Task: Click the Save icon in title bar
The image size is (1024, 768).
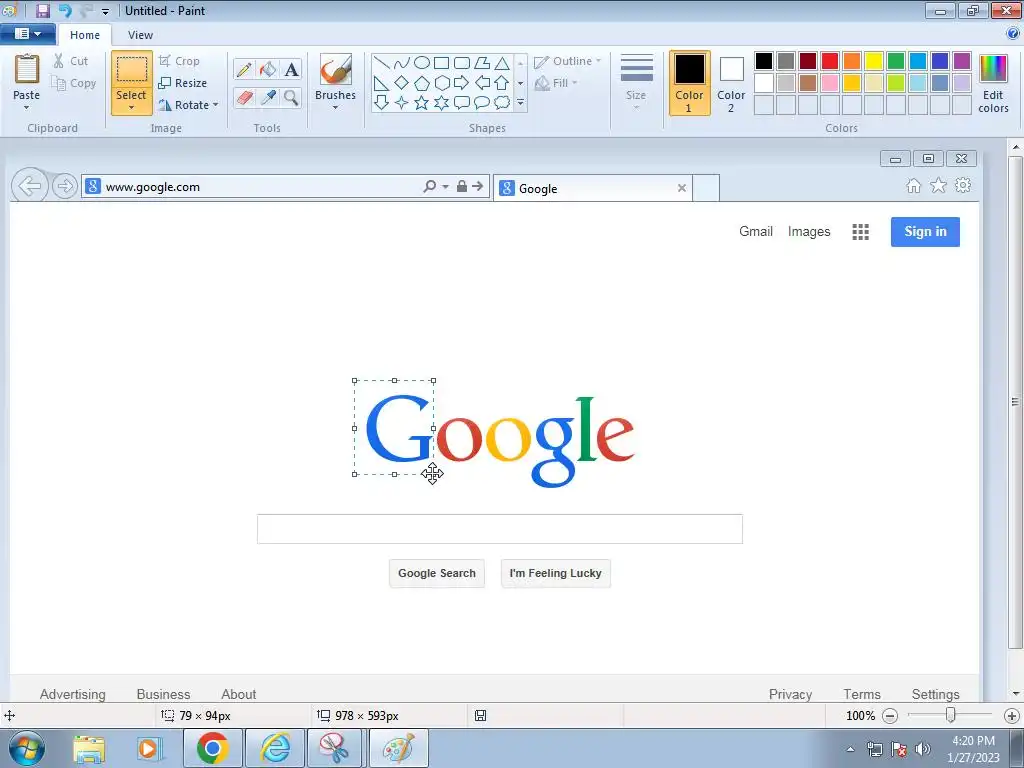Action: pyautogui.click(x=42, y=10)
